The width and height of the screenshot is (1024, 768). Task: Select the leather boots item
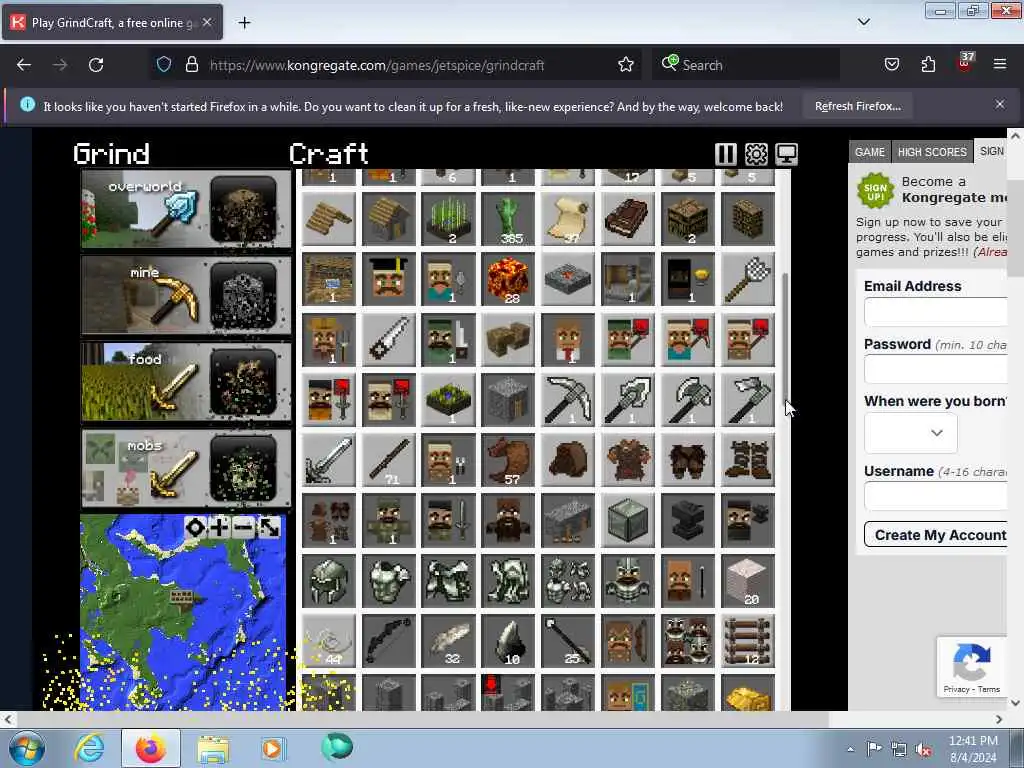[x=748, y=460]
